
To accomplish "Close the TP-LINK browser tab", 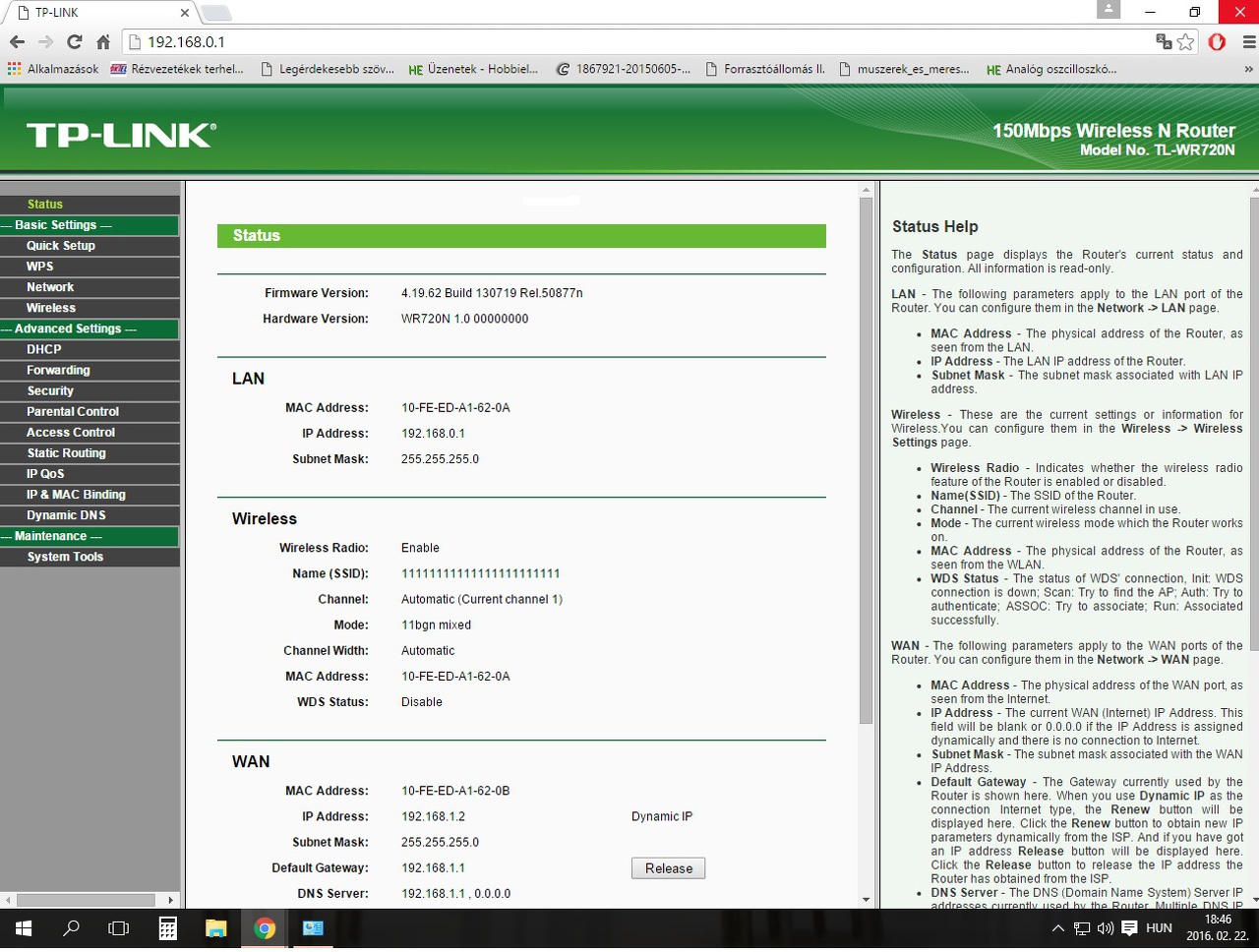I will (184, 13).
